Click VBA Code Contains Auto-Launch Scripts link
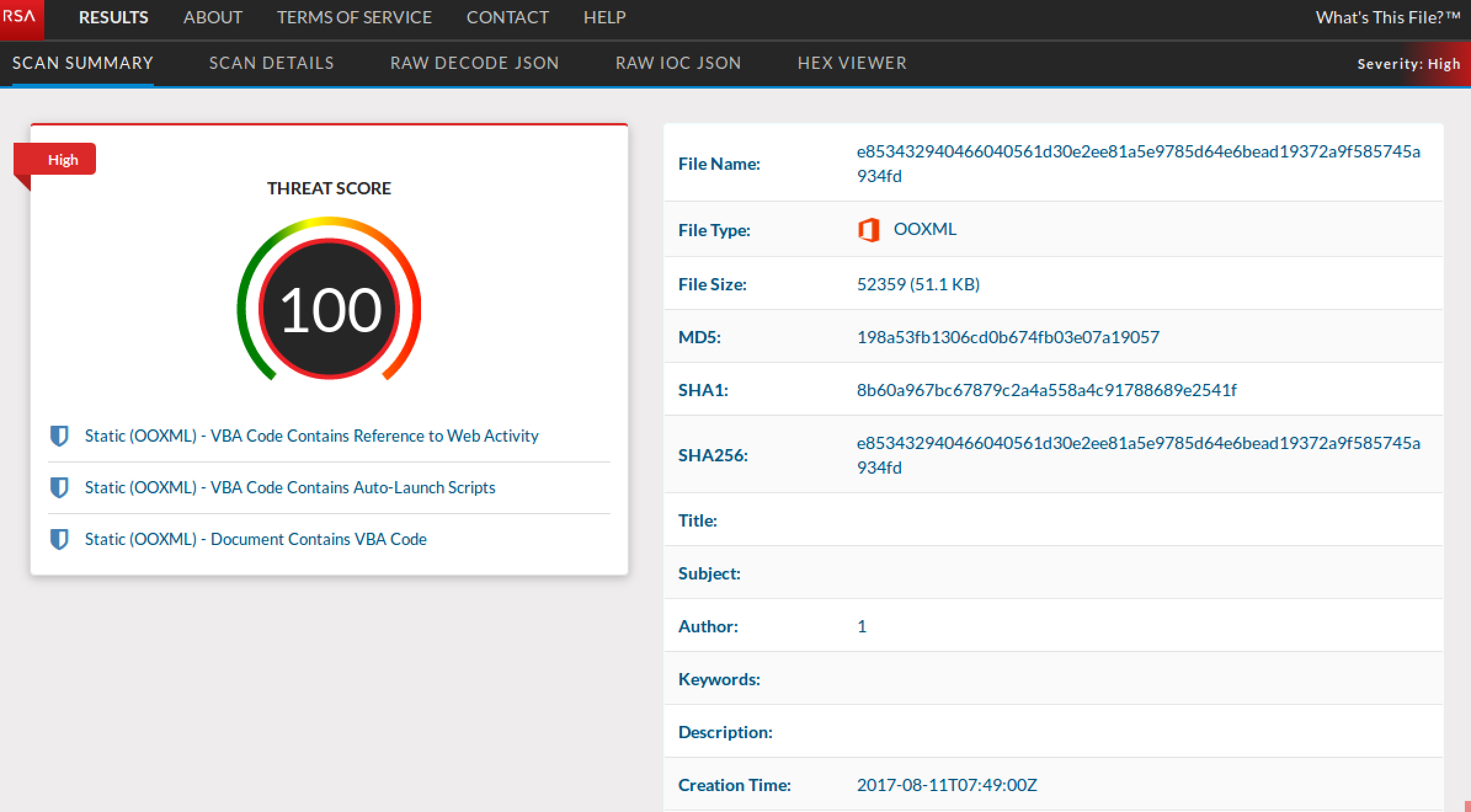 (290, 487)
